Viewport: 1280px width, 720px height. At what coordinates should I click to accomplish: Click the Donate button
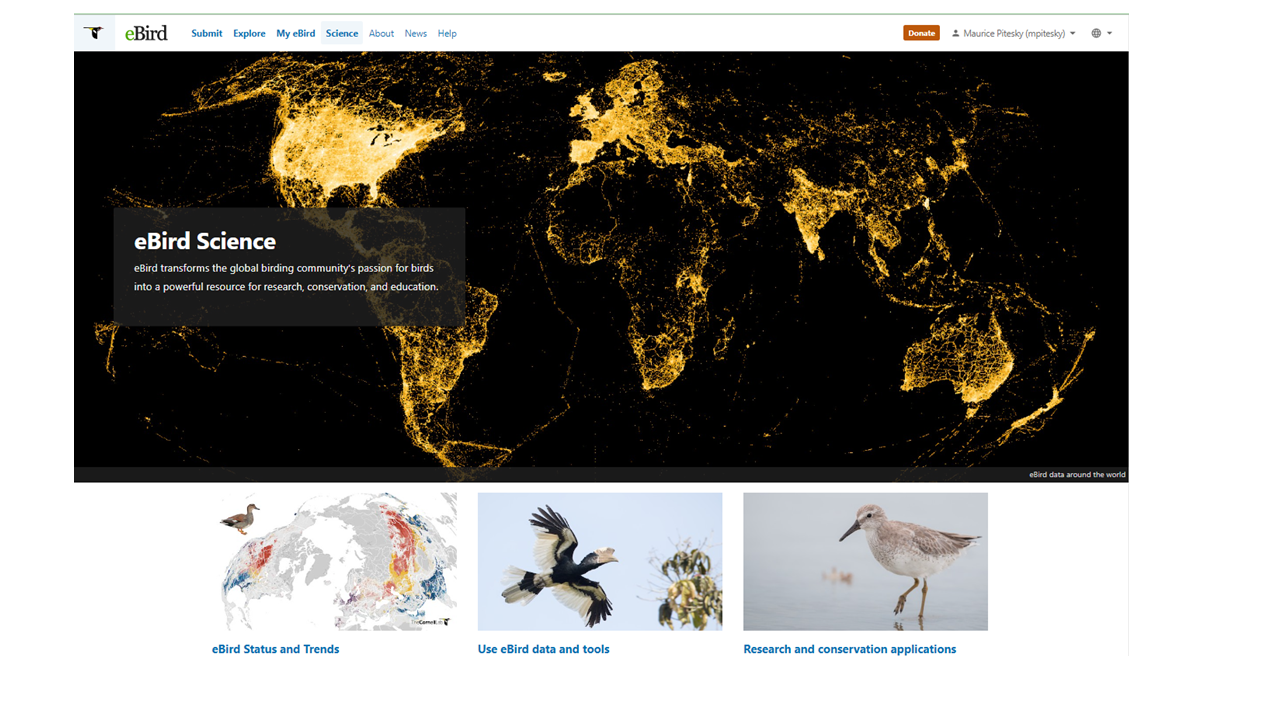tap(921, 32)
